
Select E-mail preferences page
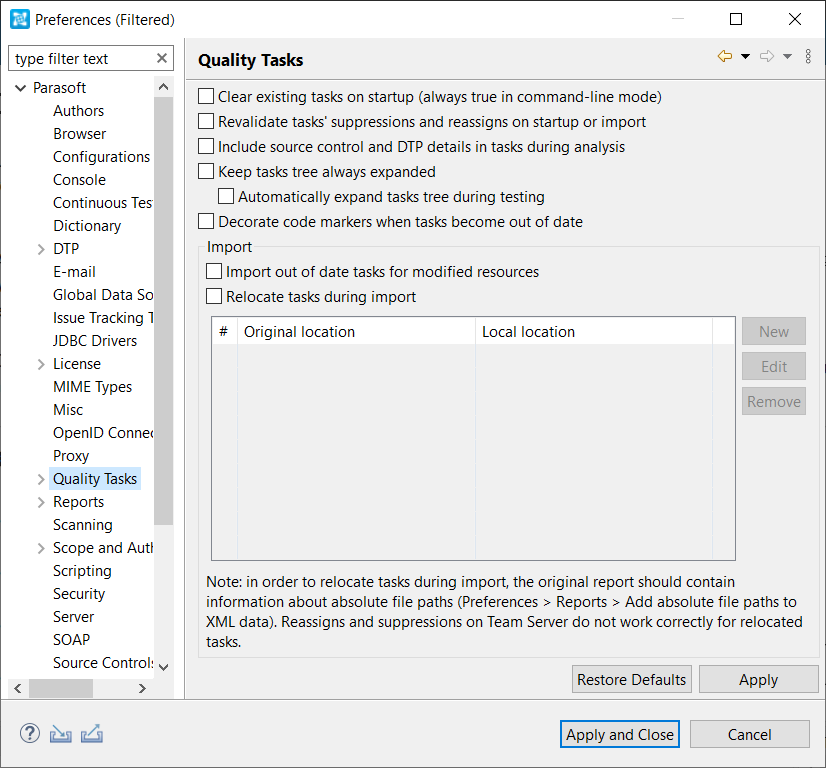coord(74,272)
